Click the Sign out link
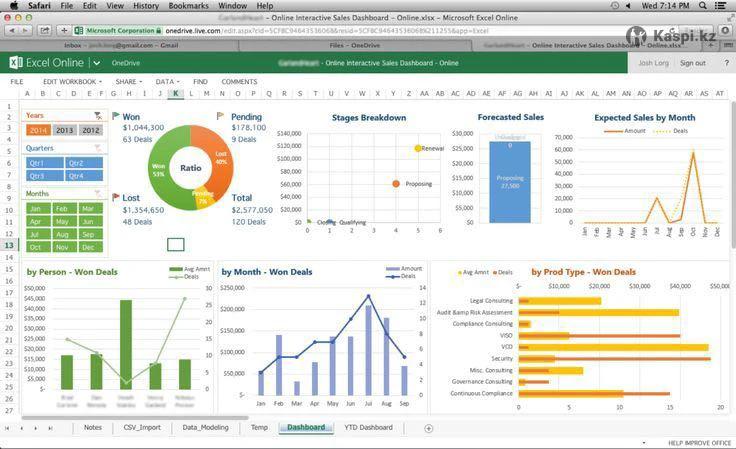The image size is (736, 449). click(x=693, y=63)
